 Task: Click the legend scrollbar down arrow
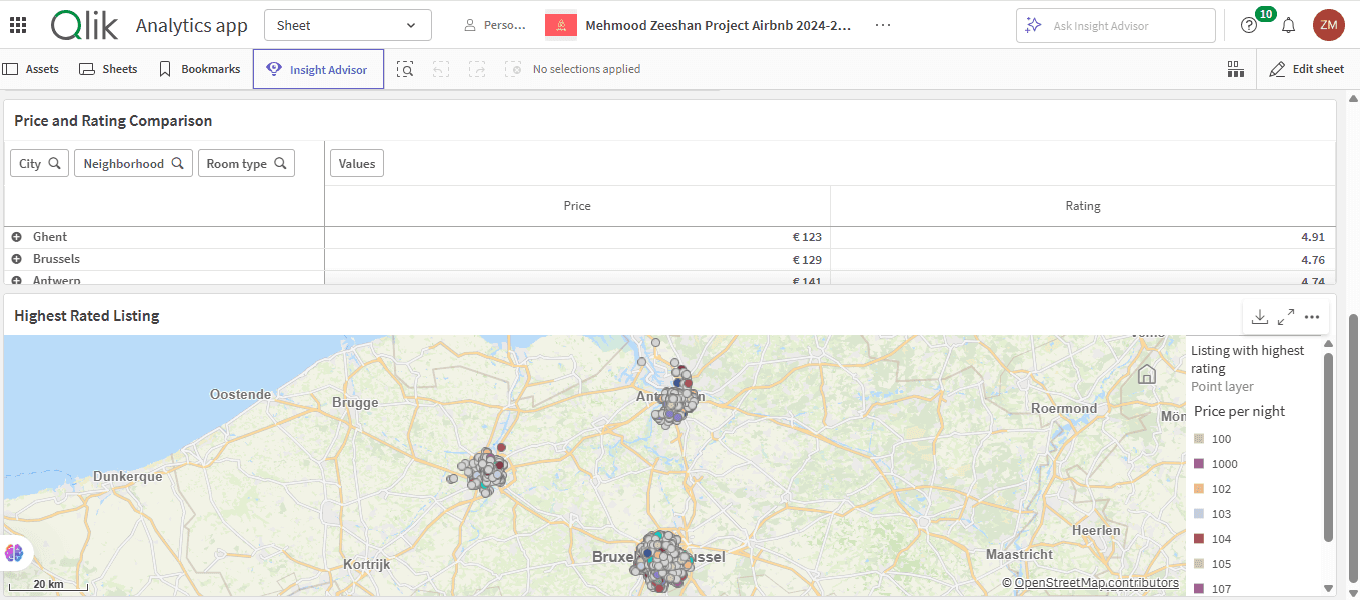[x=1329, y=588]
